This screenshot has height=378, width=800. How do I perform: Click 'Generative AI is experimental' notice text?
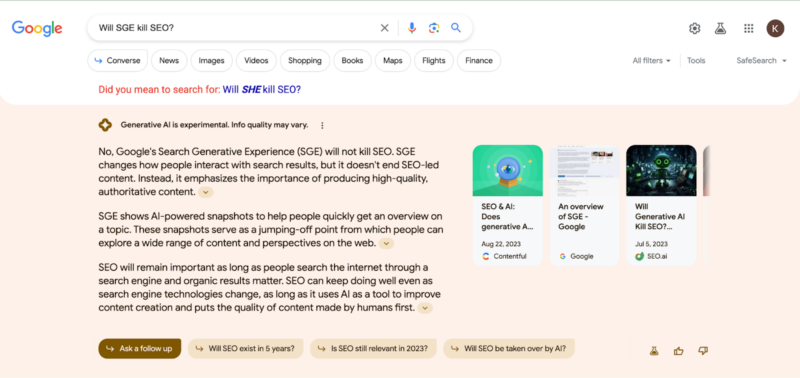214,125
